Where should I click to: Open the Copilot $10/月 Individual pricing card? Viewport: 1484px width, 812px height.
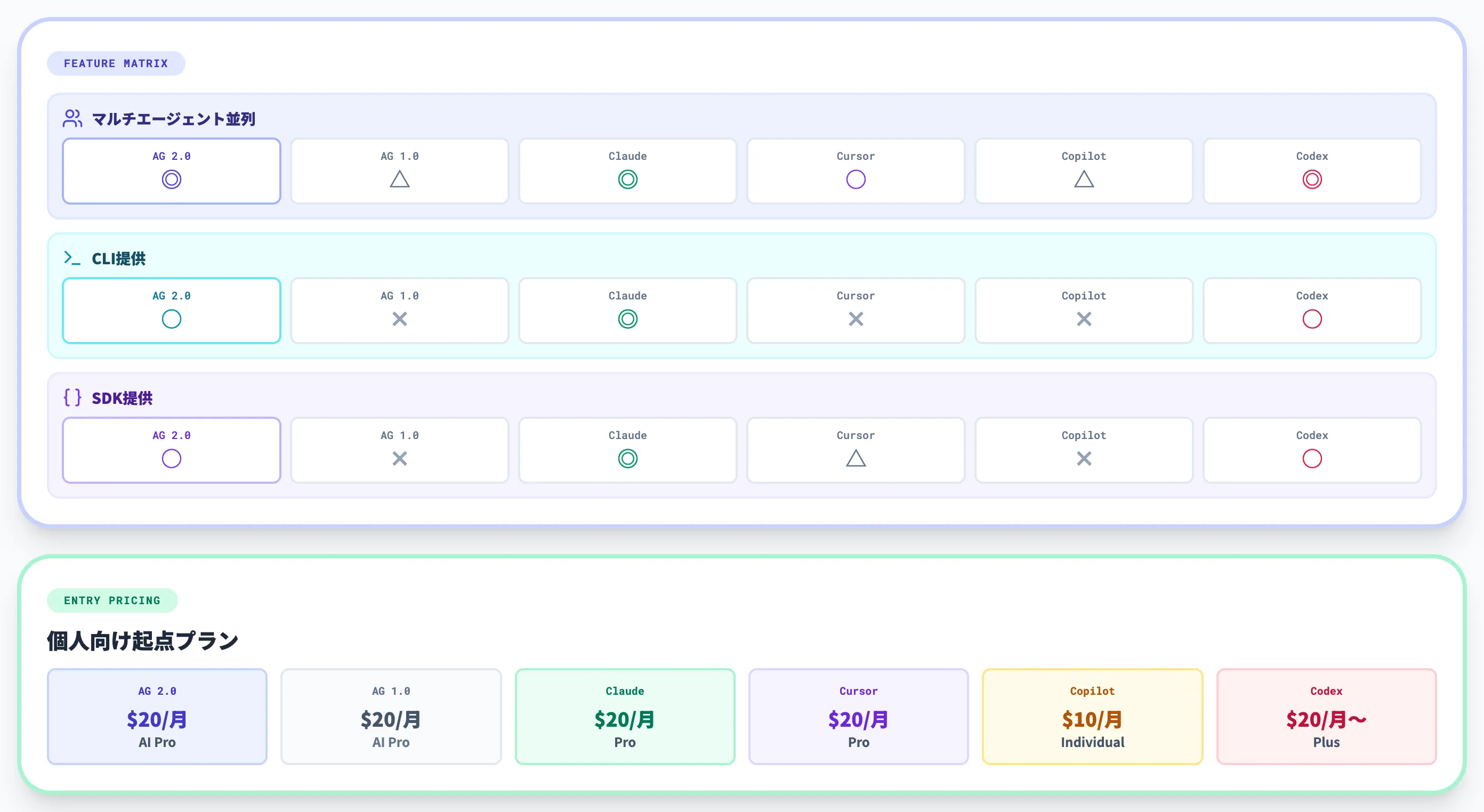(x=1093, y=717)
